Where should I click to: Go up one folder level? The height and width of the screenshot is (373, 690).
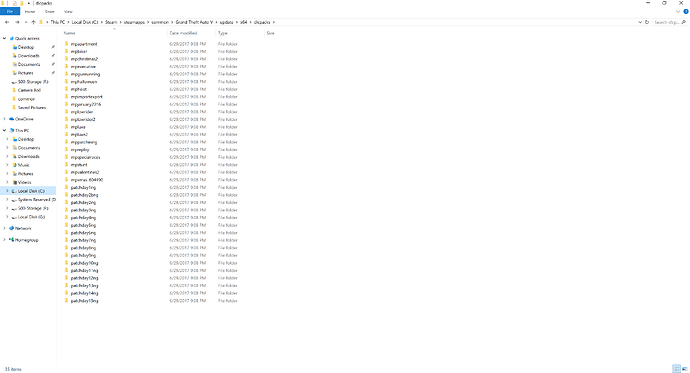[33, 22]
